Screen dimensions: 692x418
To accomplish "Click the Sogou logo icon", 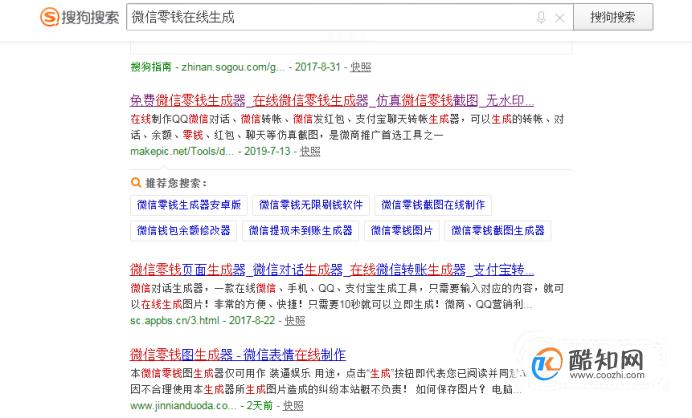I will [49, 17].
